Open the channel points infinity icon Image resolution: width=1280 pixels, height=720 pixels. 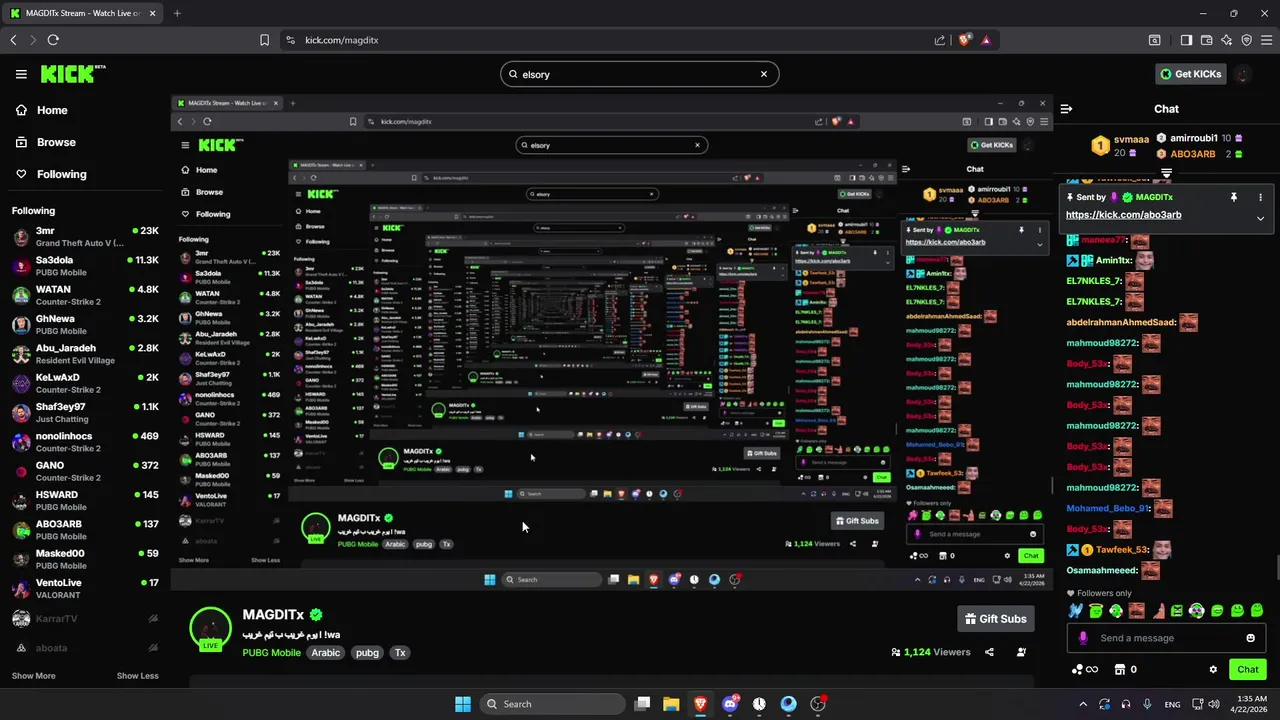pos(1084,670)
